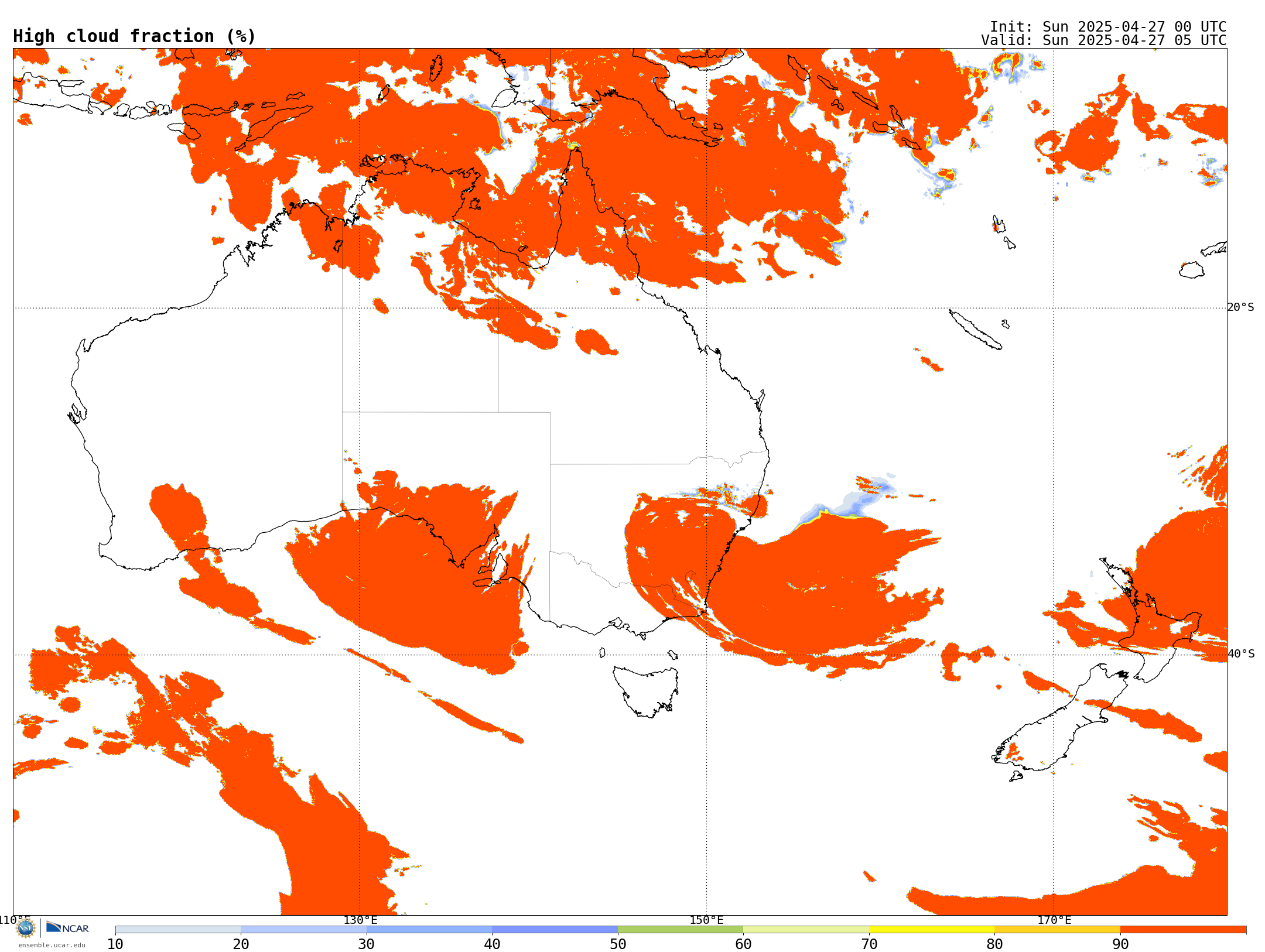Image resolution: width=1265 pixels, height=952 pixels.
Task: Click the colorbar tick label 60
Action: pos(743,944)
